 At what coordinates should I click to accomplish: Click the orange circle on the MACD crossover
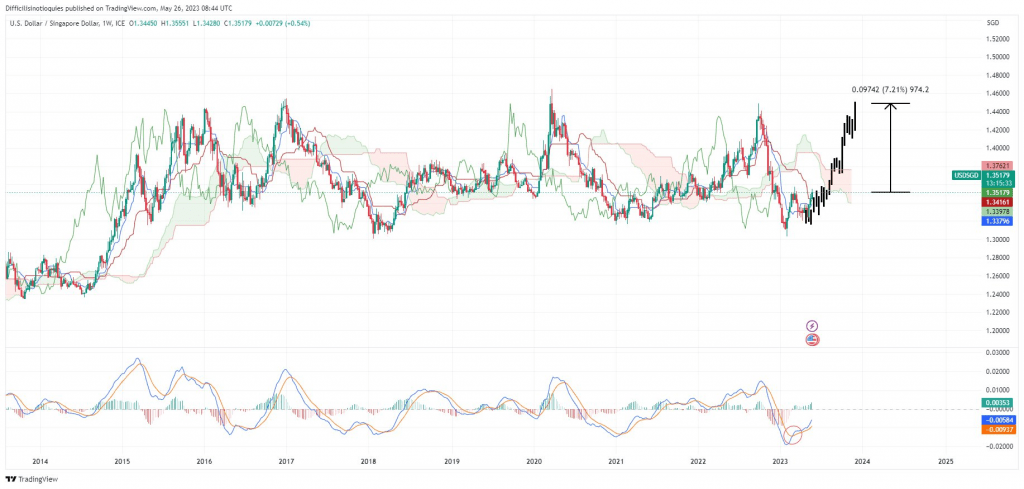click(x=794, y=435)
